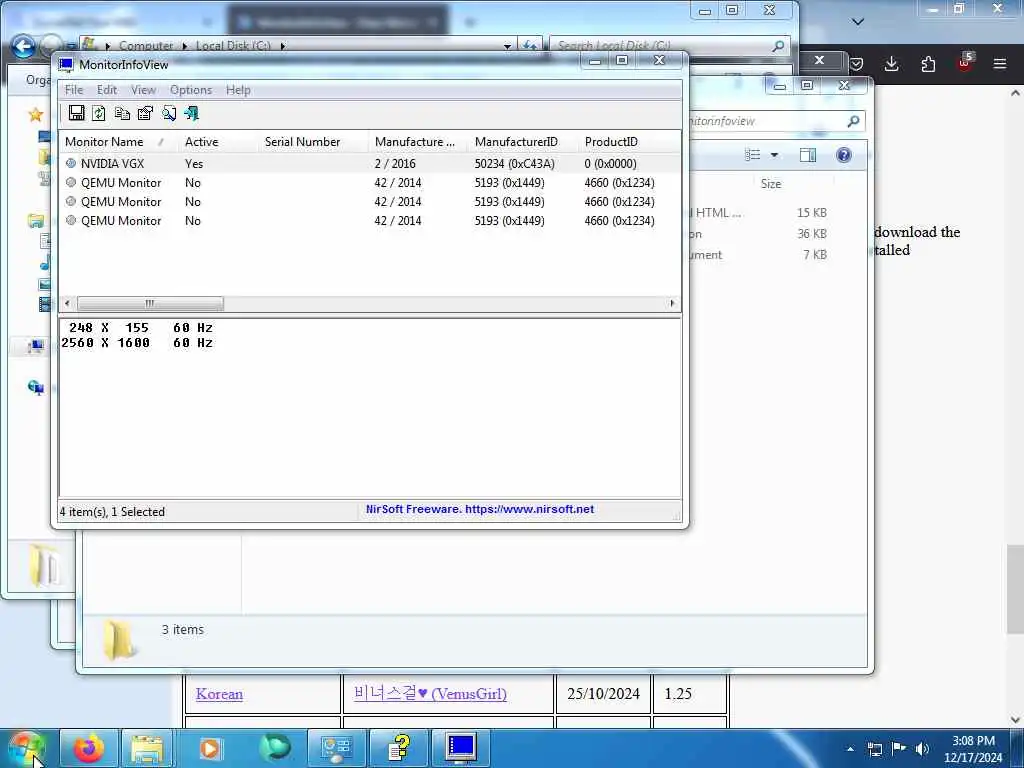Click the Control Panel taskbar icon
1024x768 pixels.
[336, 748]
